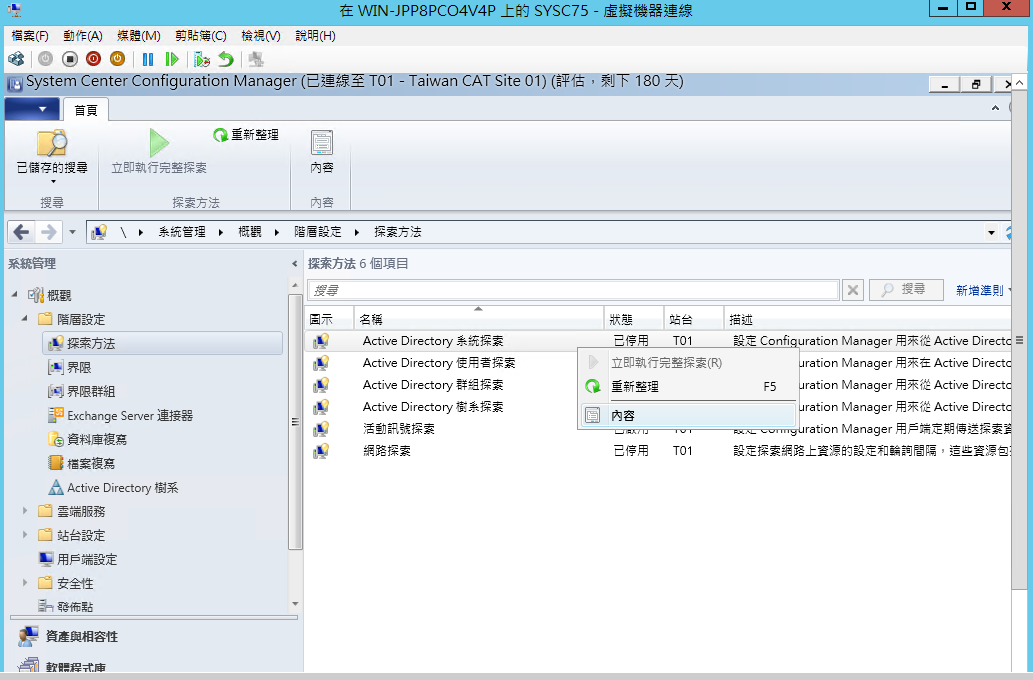Click the Revert VM toolbar icon
This screenshot has height=680, width=1033.
pyautogui.click(x=226, y=59)
